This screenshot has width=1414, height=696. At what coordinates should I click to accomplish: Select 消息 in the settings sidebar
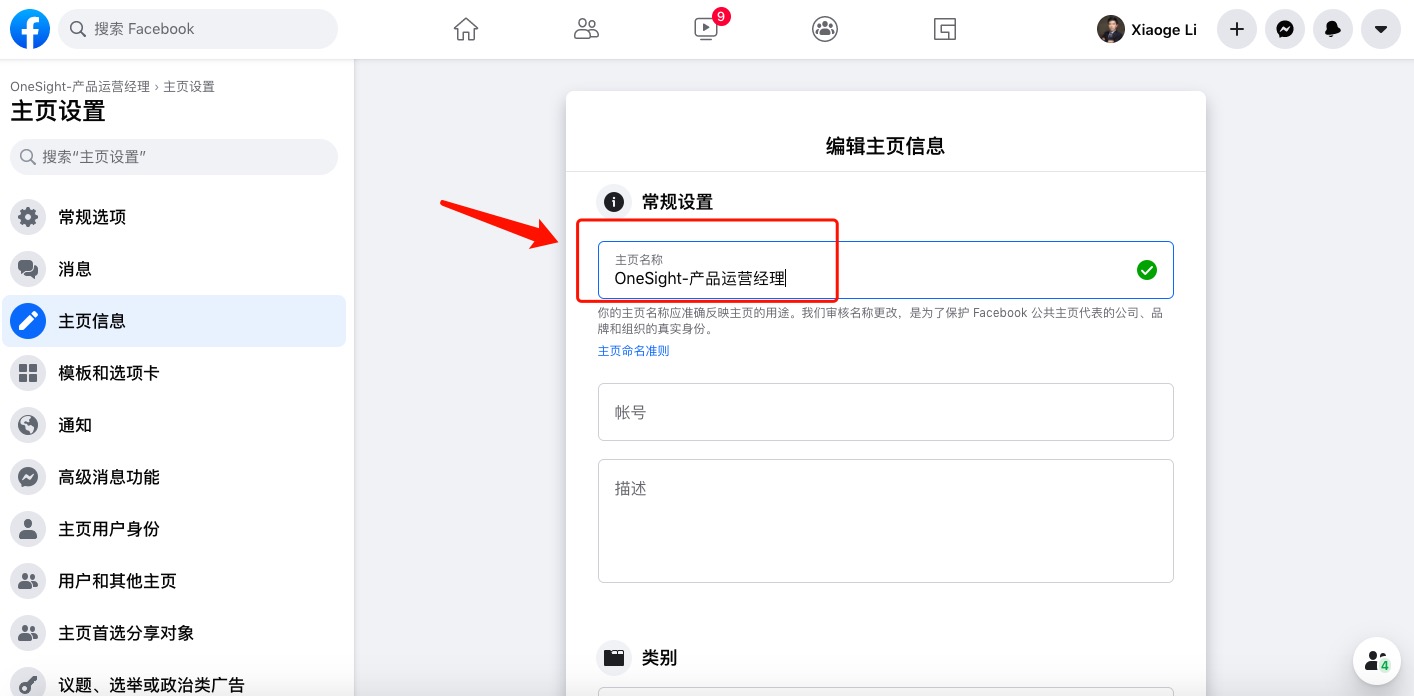point(75,269)
